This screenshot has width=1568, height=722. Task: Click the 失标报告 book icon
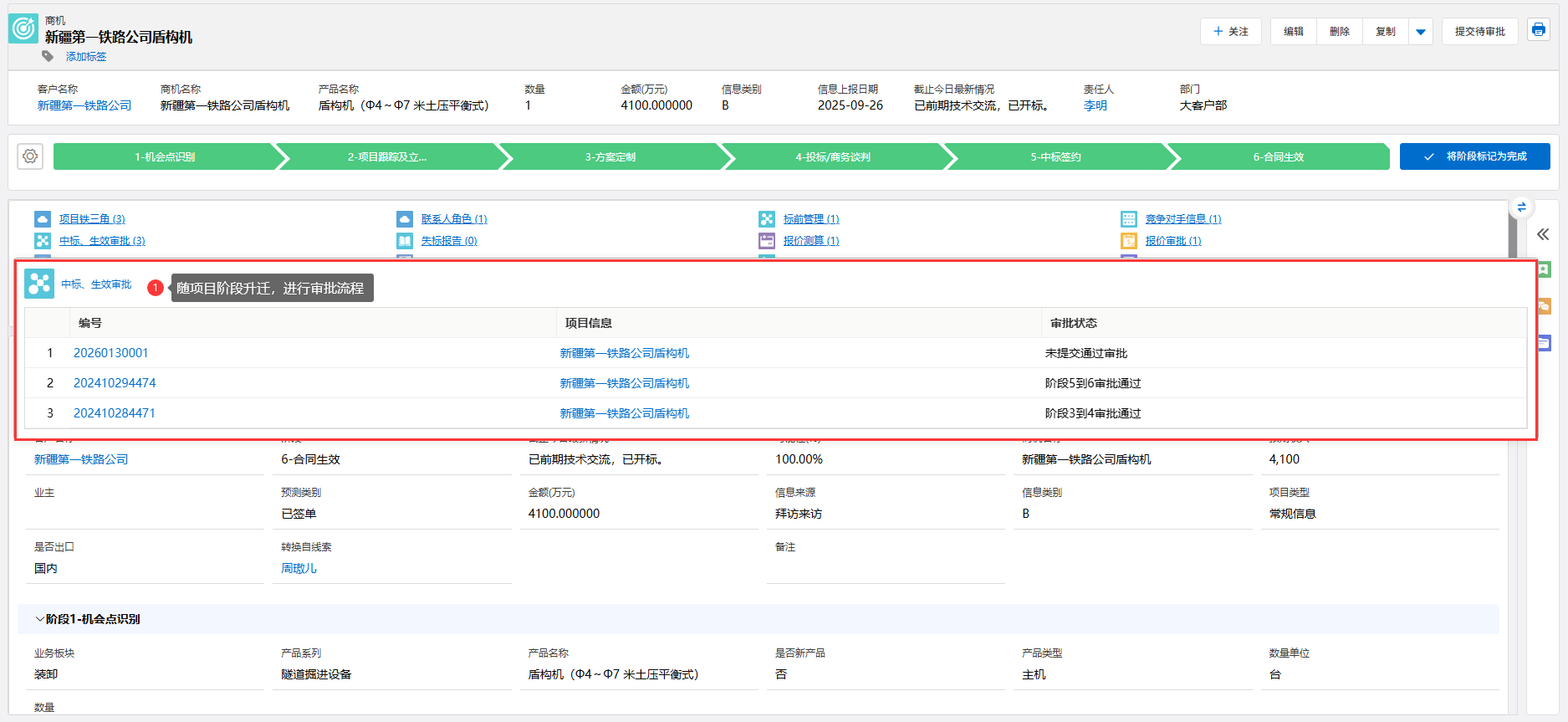pos(405,241)
